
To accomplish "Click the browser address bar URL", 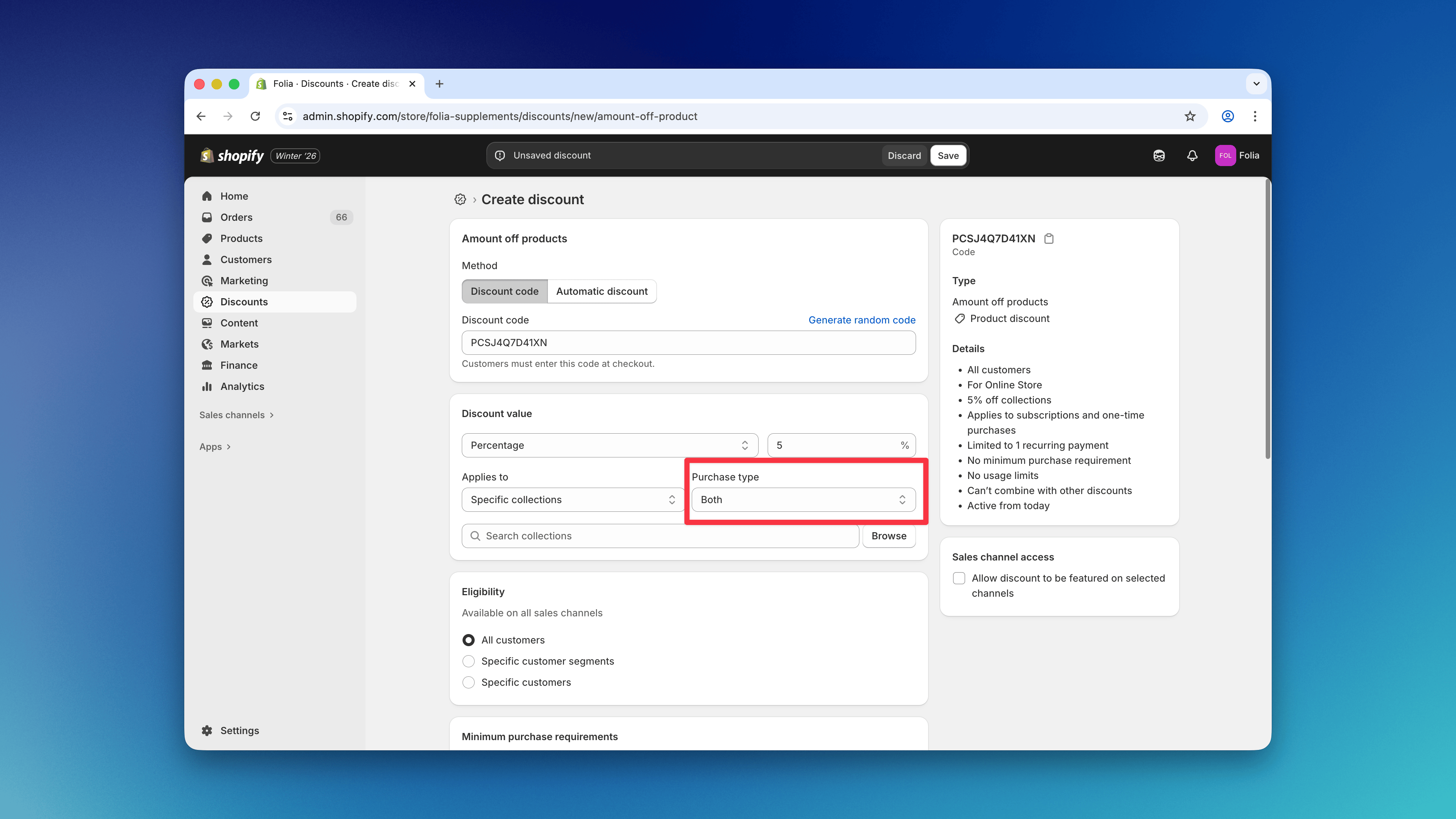I will (x=500, y=116).
